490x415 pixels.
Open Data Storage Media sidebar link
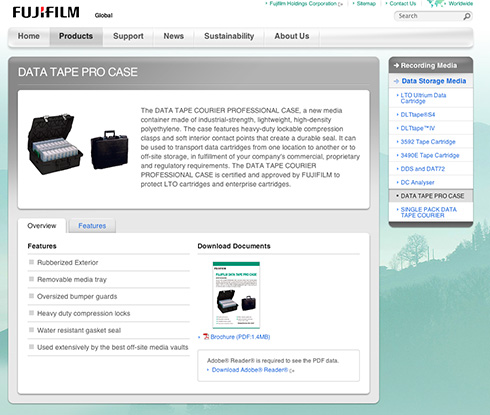(x=434, y=81)
